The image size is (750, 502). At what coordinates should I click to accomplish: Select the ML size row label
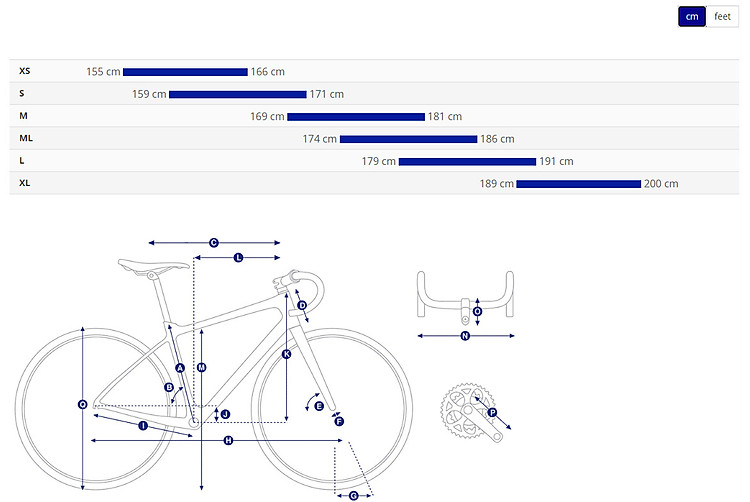26,138
